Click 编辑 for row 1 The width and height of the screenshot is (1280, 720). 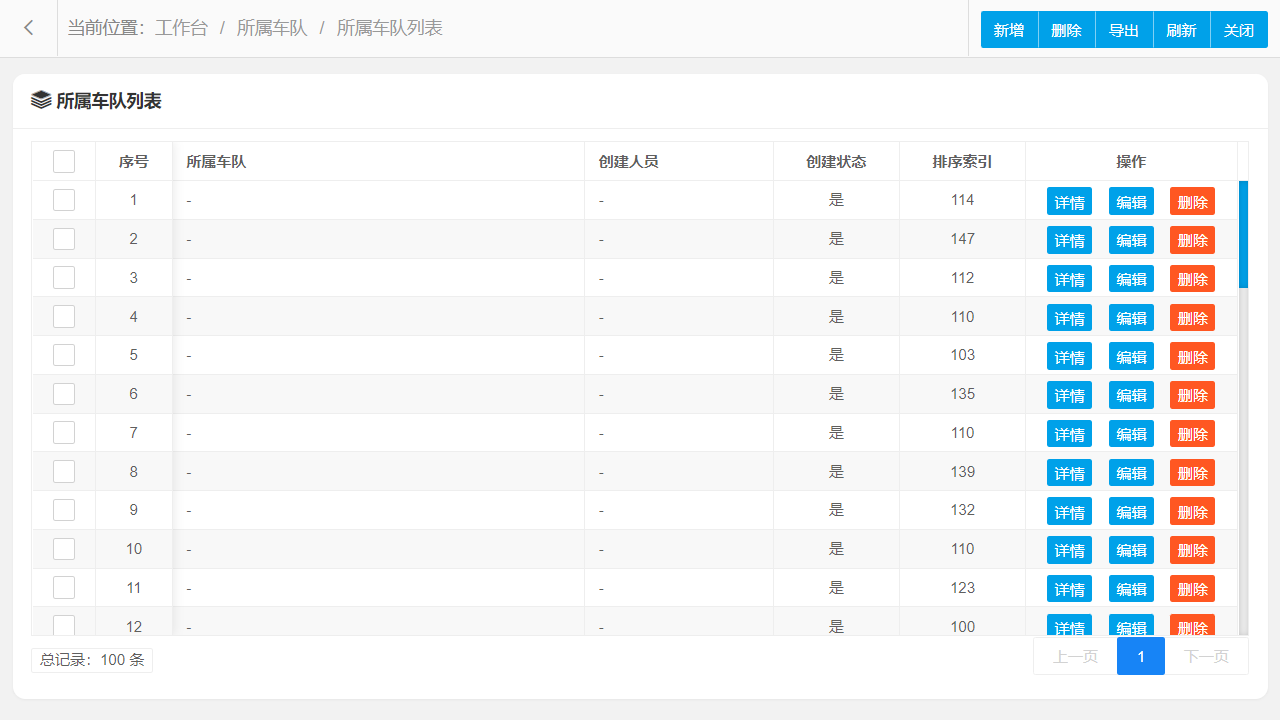coord(1131,201)
